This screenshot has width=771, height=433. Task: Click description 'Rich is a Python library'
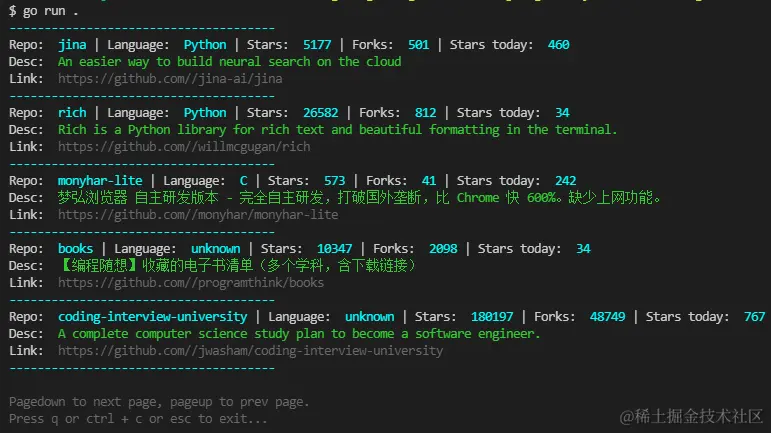tap(337, 130)
